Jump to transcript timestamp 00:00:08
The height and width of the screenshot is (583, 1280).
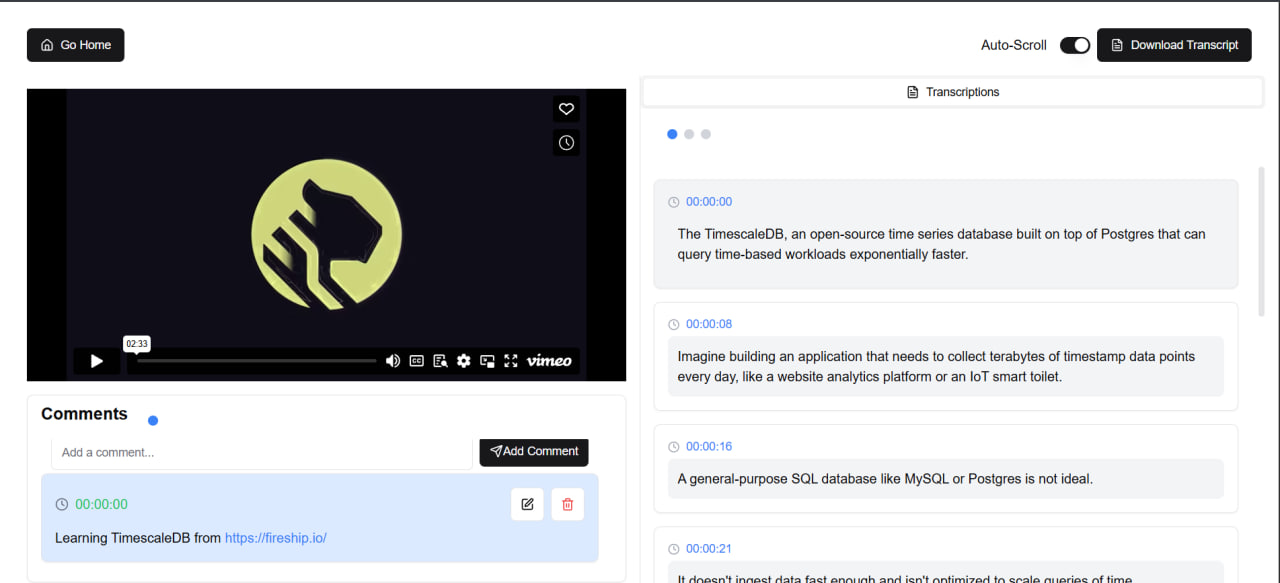coord(709,324)
